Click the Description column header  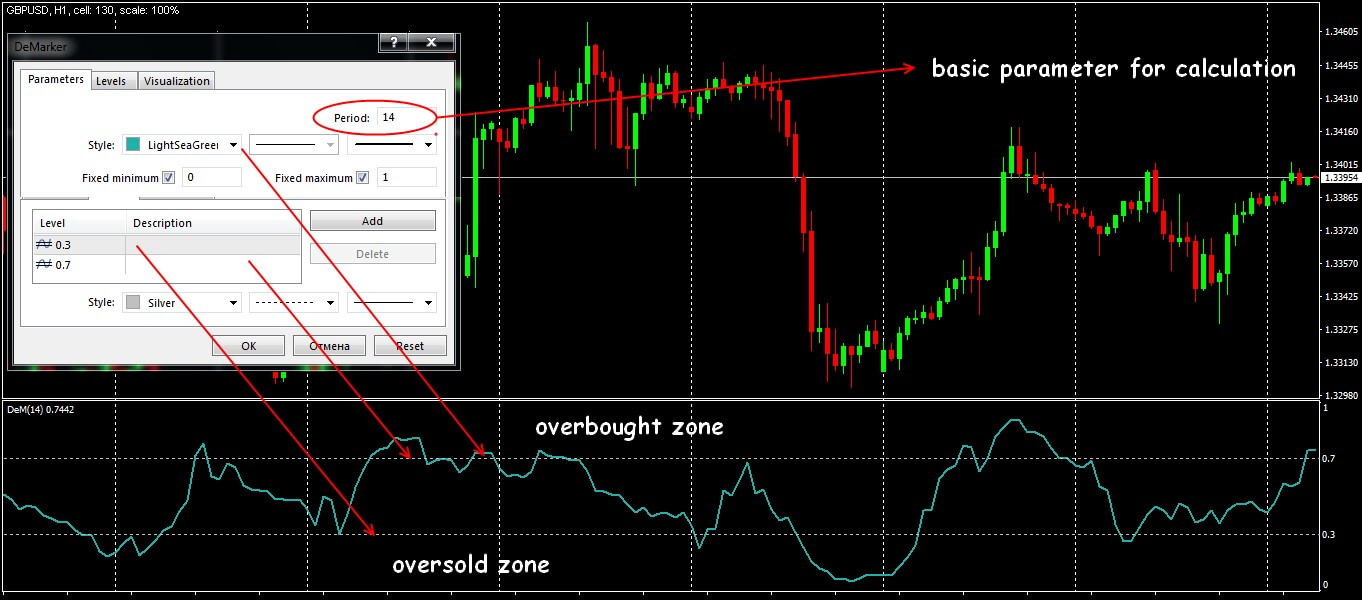213,223
